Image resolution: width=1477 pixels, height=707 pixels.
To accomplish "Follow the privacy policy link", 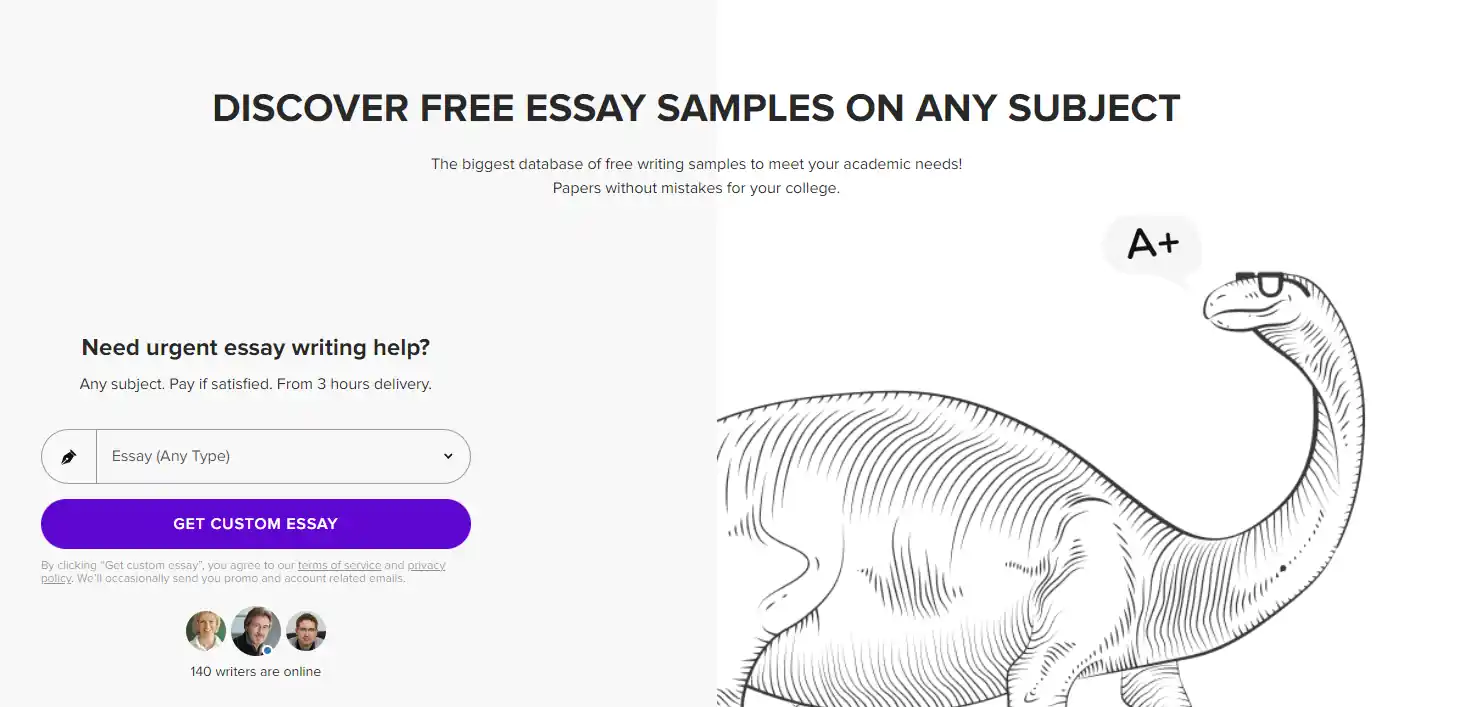I will (x=426, y=565).
